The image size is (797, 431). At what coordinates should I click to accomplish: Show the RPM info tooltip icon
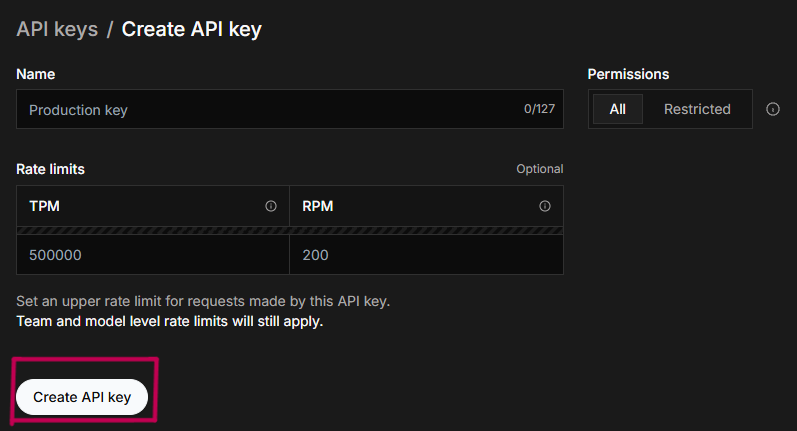[545, 206]
